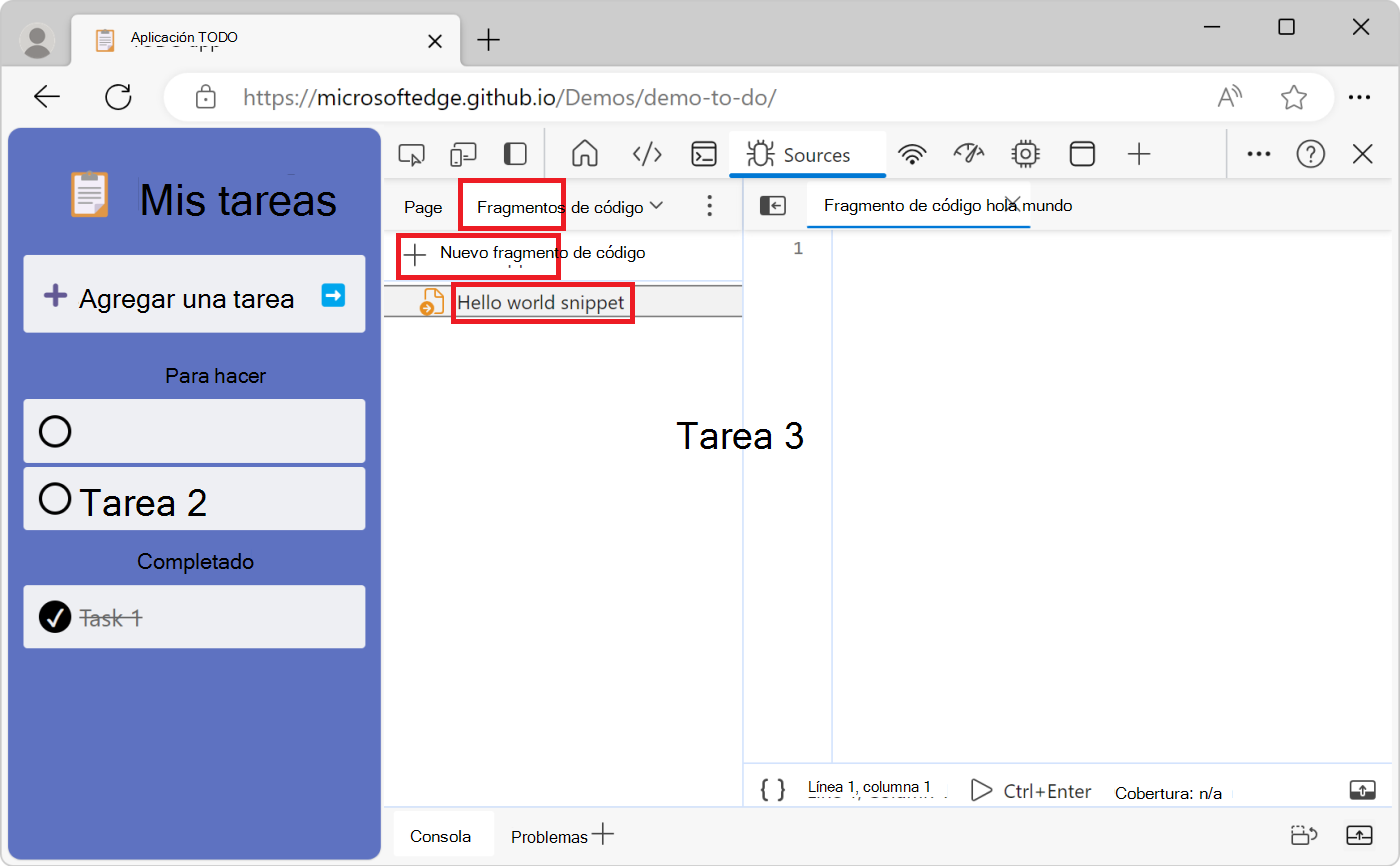
Task: Open the Elements tool icon
Action: 647,154
